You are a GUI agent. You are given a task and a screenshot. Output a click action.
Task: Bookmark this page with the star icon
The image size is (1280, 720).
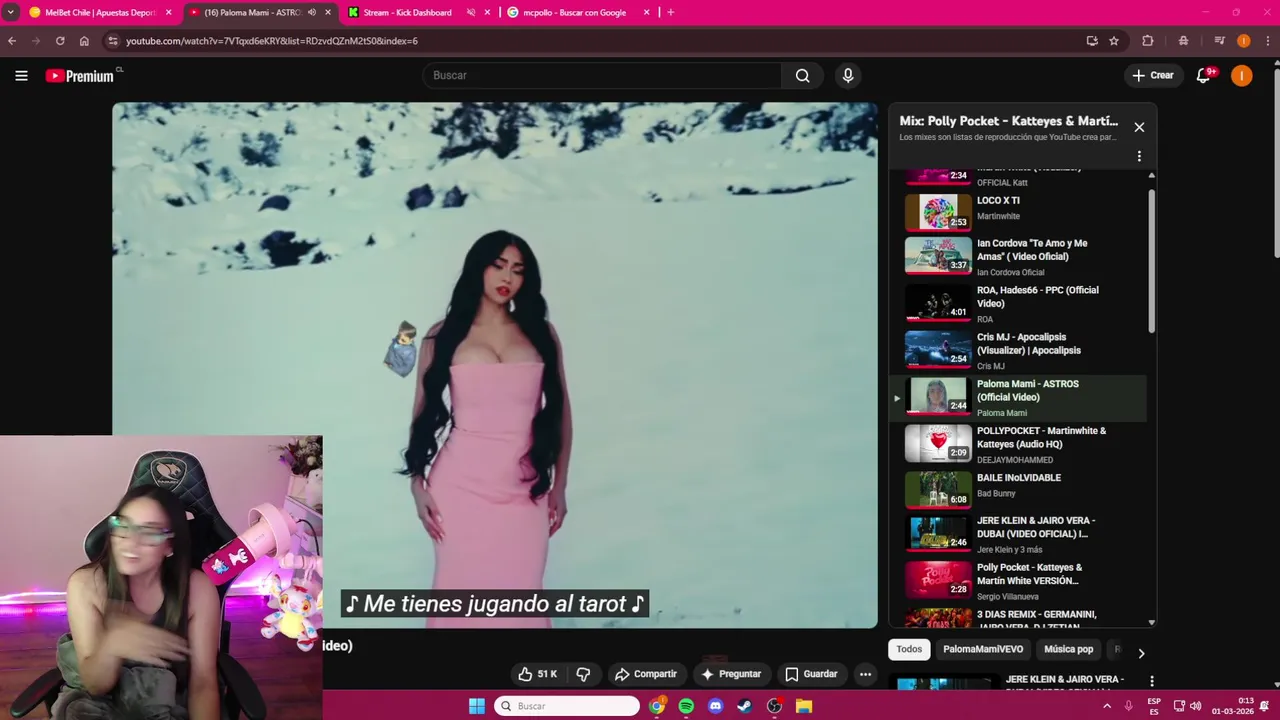tap(1114, 41)
